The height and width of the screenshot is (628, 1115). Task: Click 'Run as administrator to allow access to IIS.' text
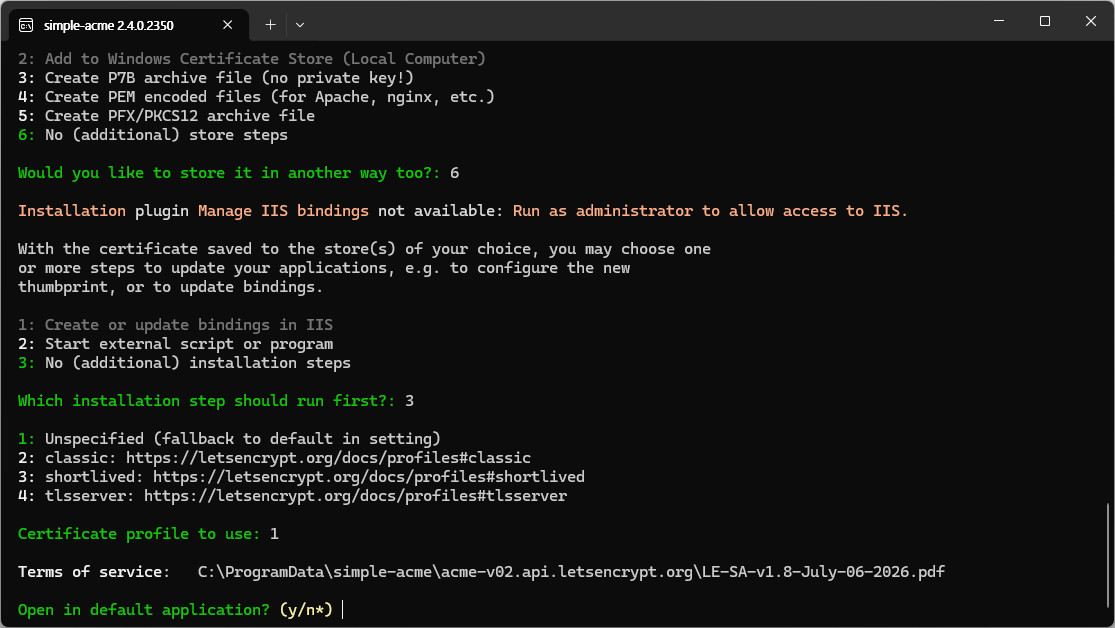click(x=710, y=211)
